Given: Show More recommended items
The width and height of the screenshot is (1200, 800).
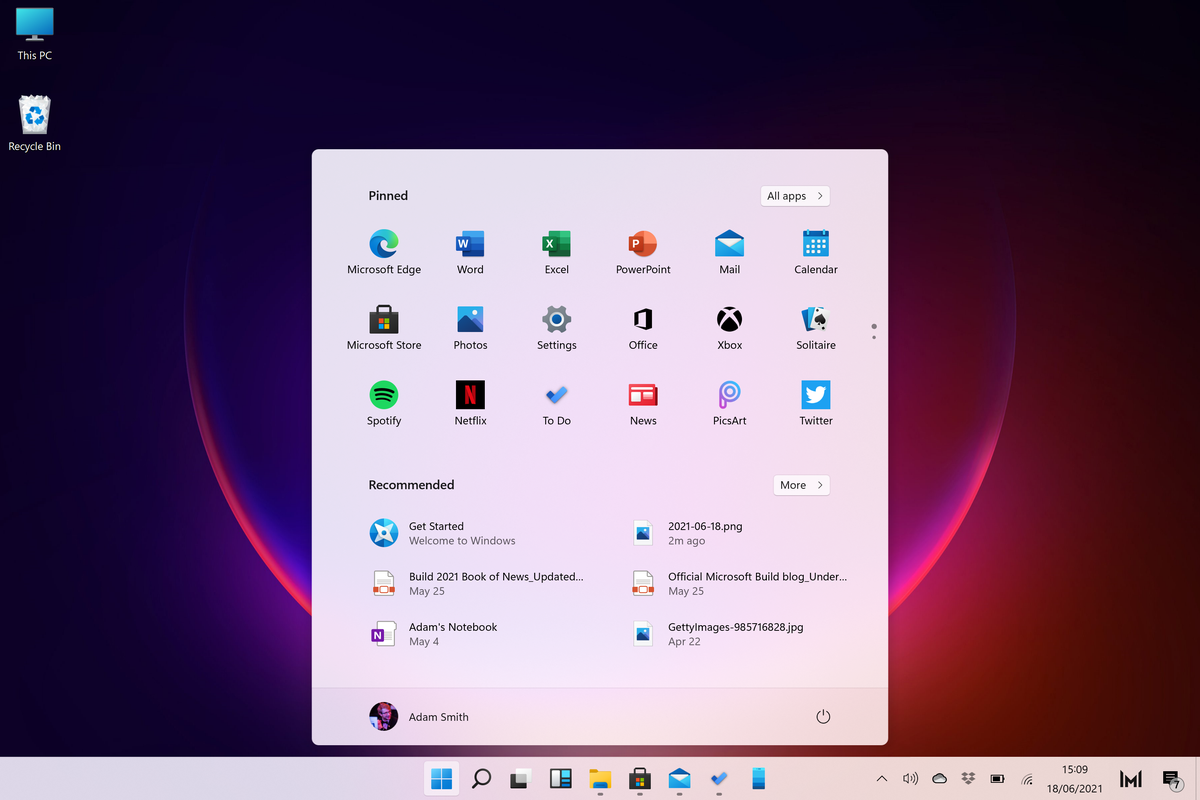Looking at the screenshot, I should pos(800,484).
